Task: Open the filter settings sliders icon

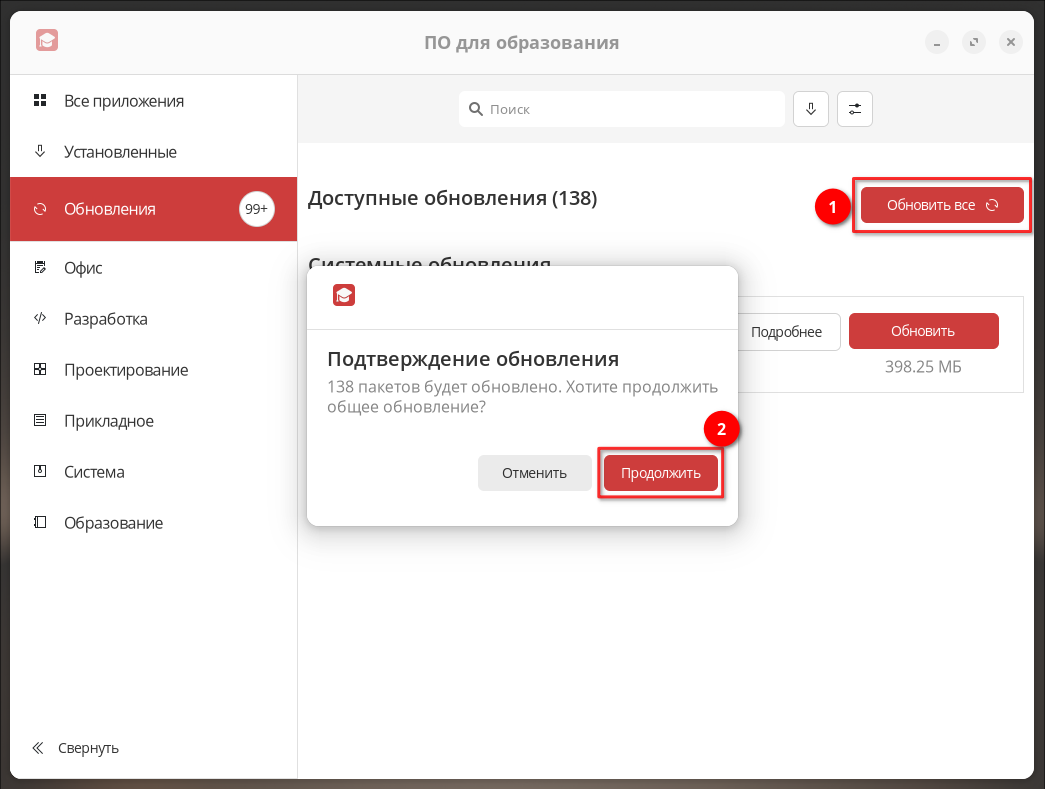Action: [x=855, y=109]
